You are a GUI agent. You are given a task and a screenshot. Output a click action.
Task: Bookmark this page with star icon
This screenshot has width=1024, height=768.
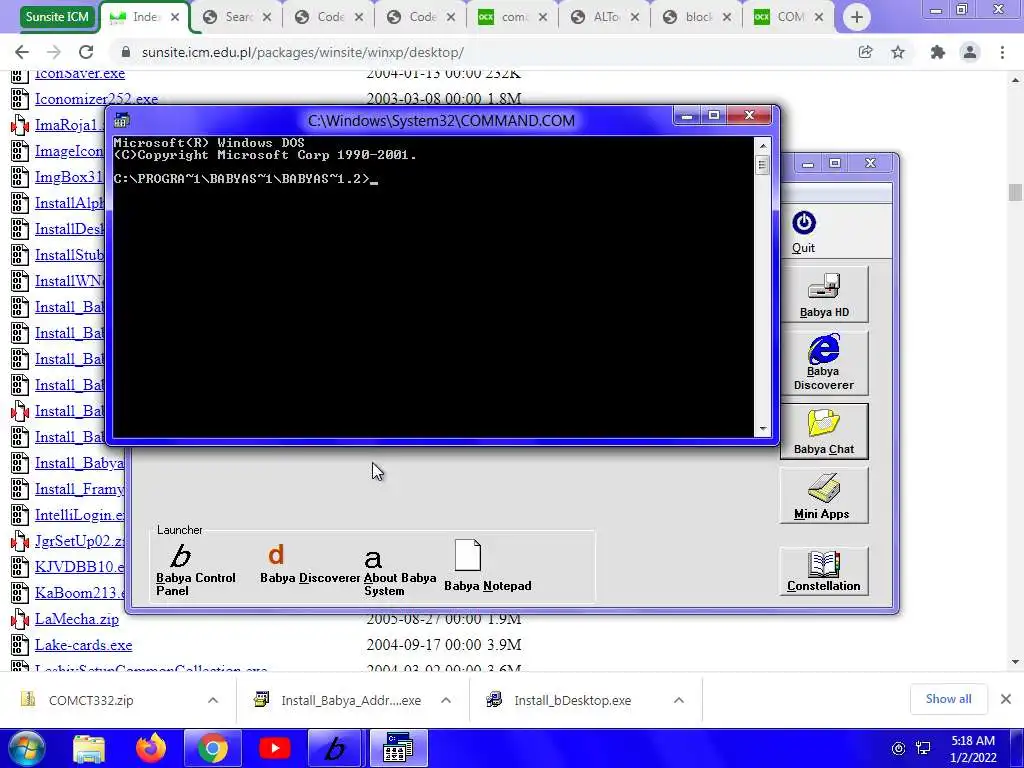(898, 52)
